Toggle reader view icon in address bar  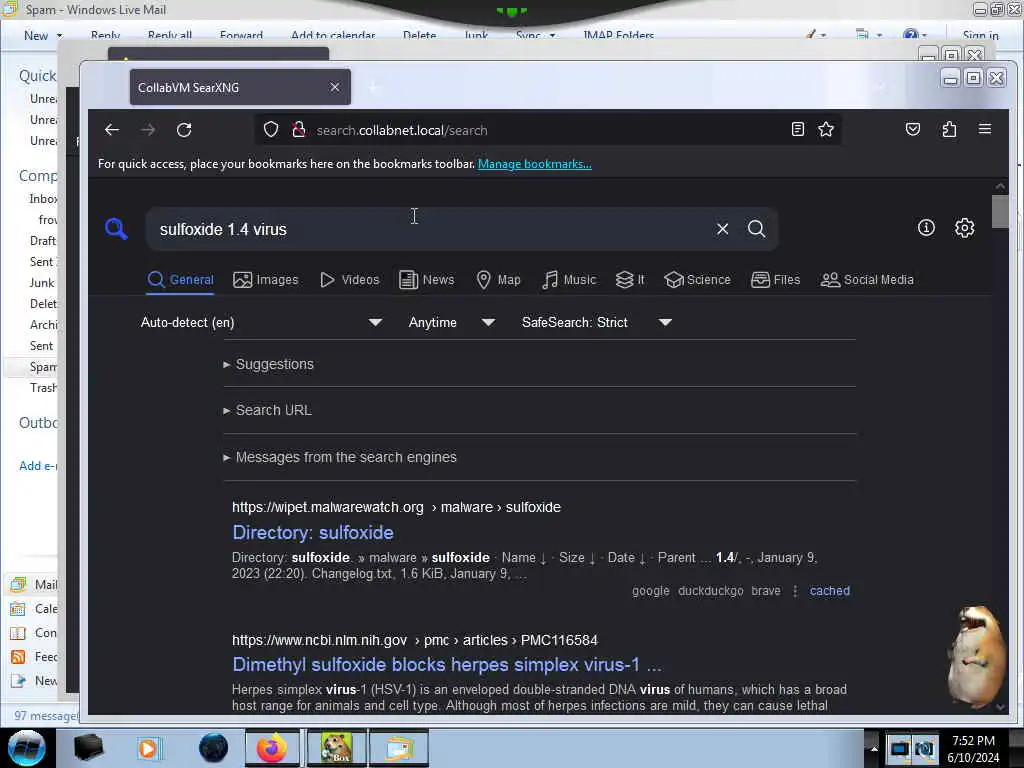[797, 129]
